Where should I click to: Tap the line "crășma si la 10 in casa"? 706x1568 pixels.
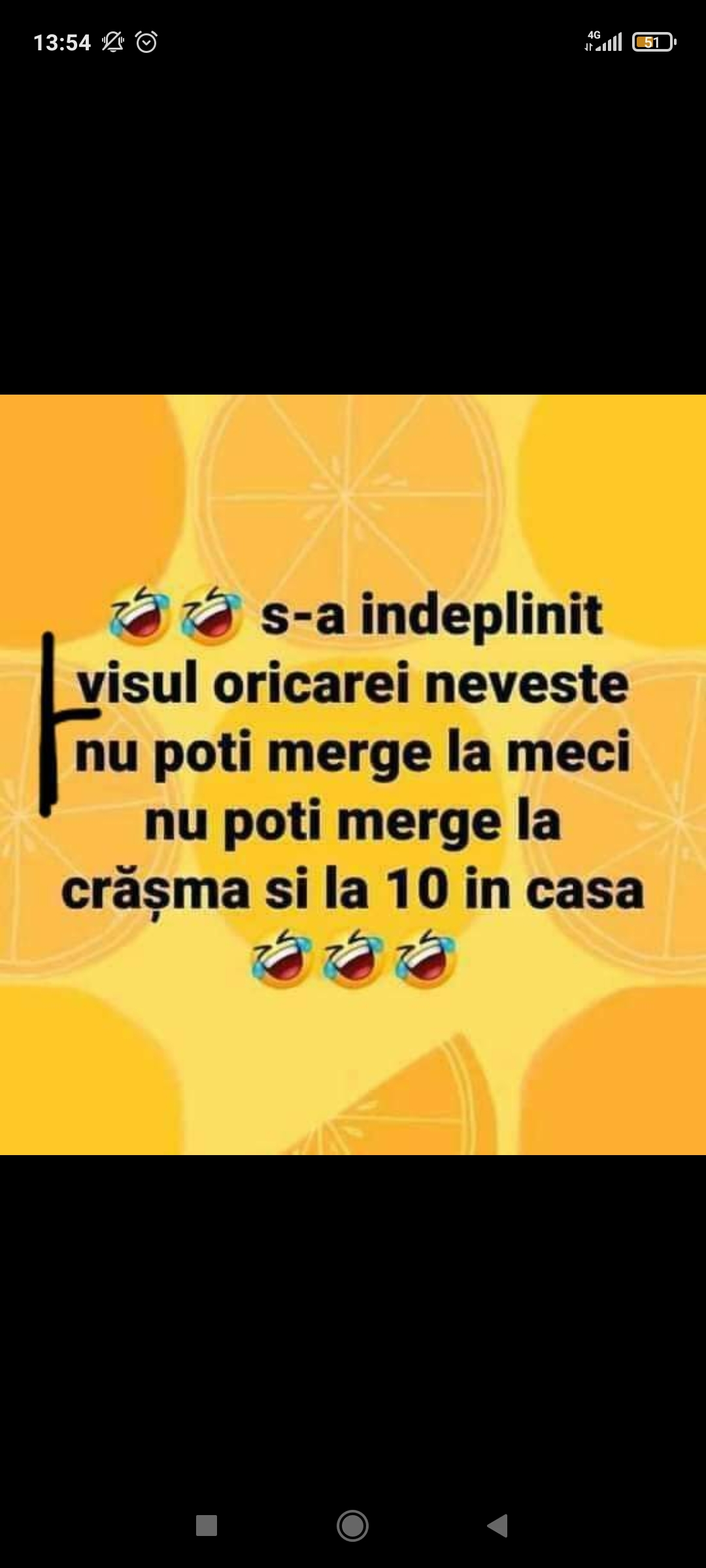352,890
